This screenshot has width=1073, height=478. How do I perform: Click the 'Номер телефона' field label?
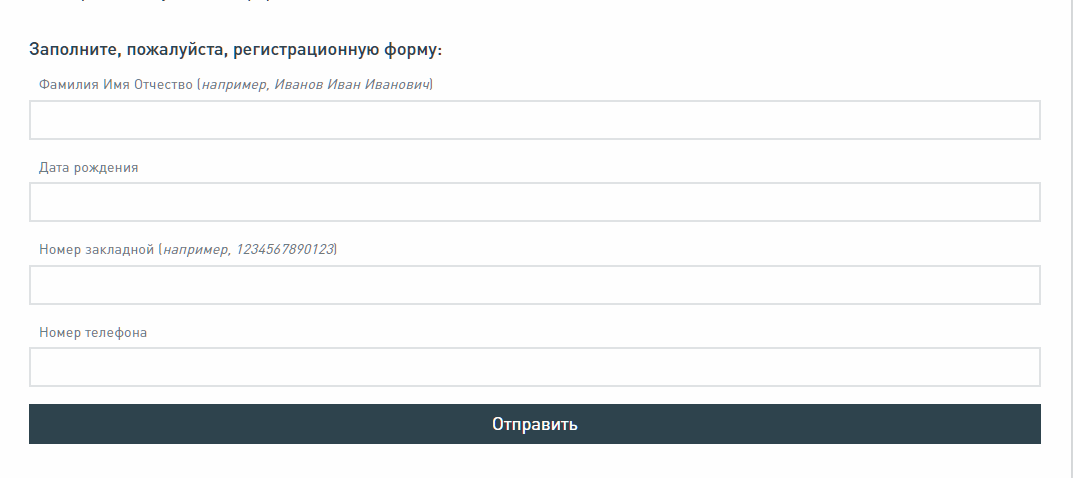pyautogui.click(x=93, y=333)
